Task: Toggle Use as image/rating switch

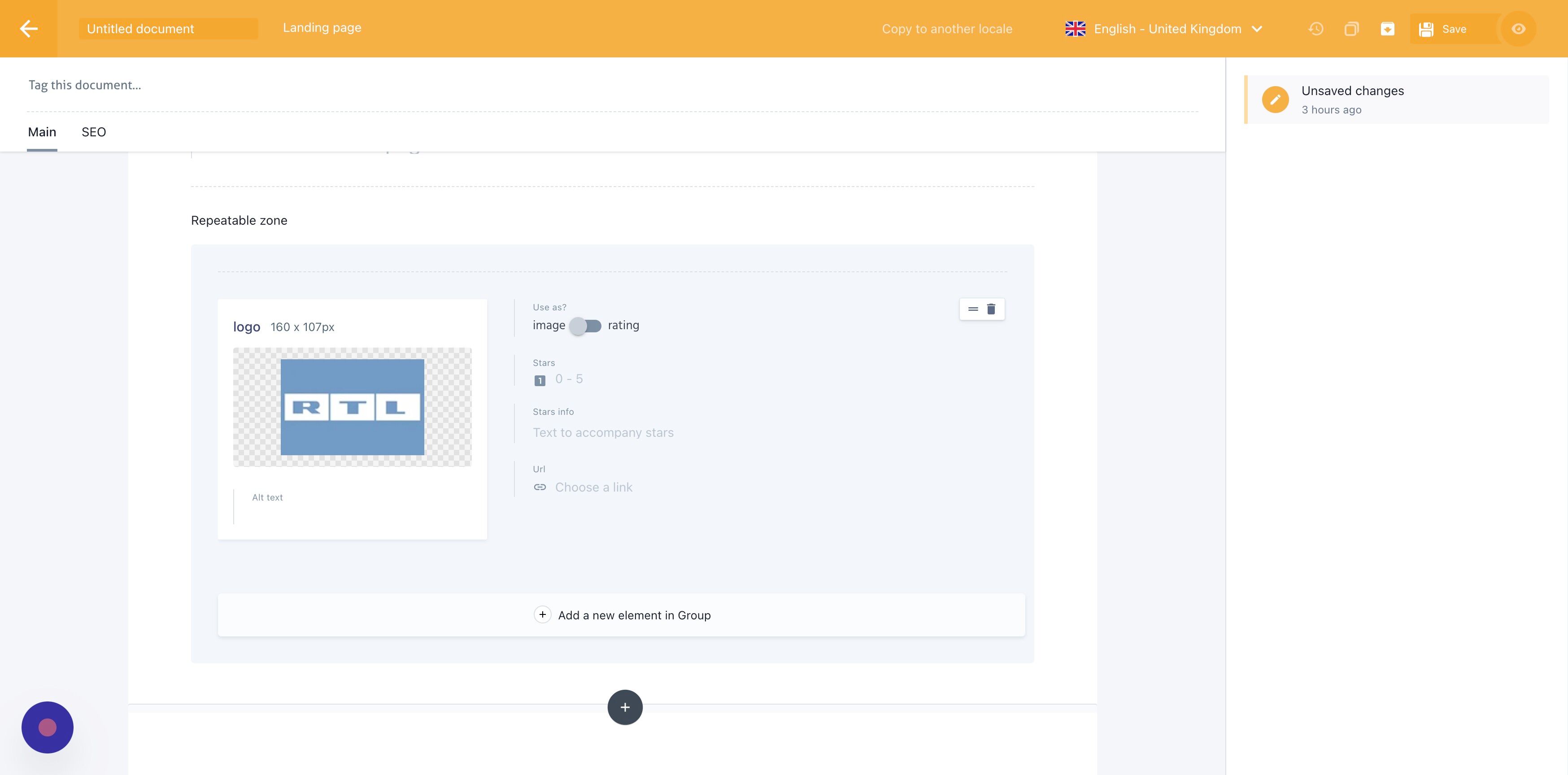Action: (x=586, y=326)
